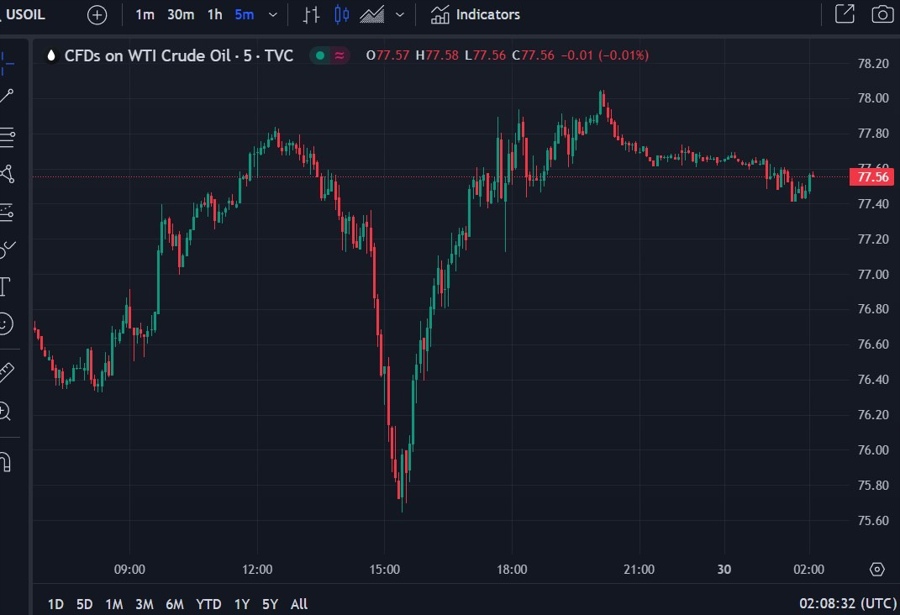Select the active 5m timeframe
The width and height of the screenshot is (900, 615).
(244, 15)
